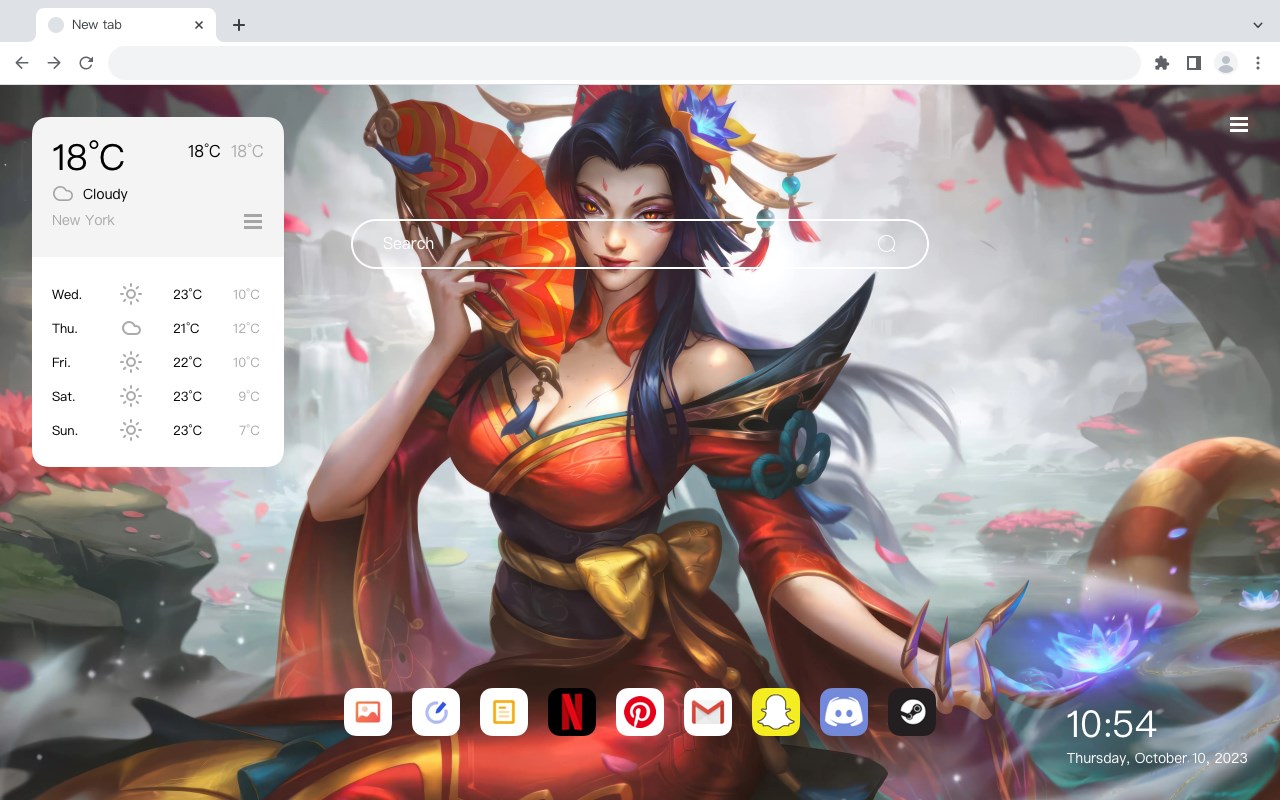Open the weather widget menu icon

click(x=253, y=221)
